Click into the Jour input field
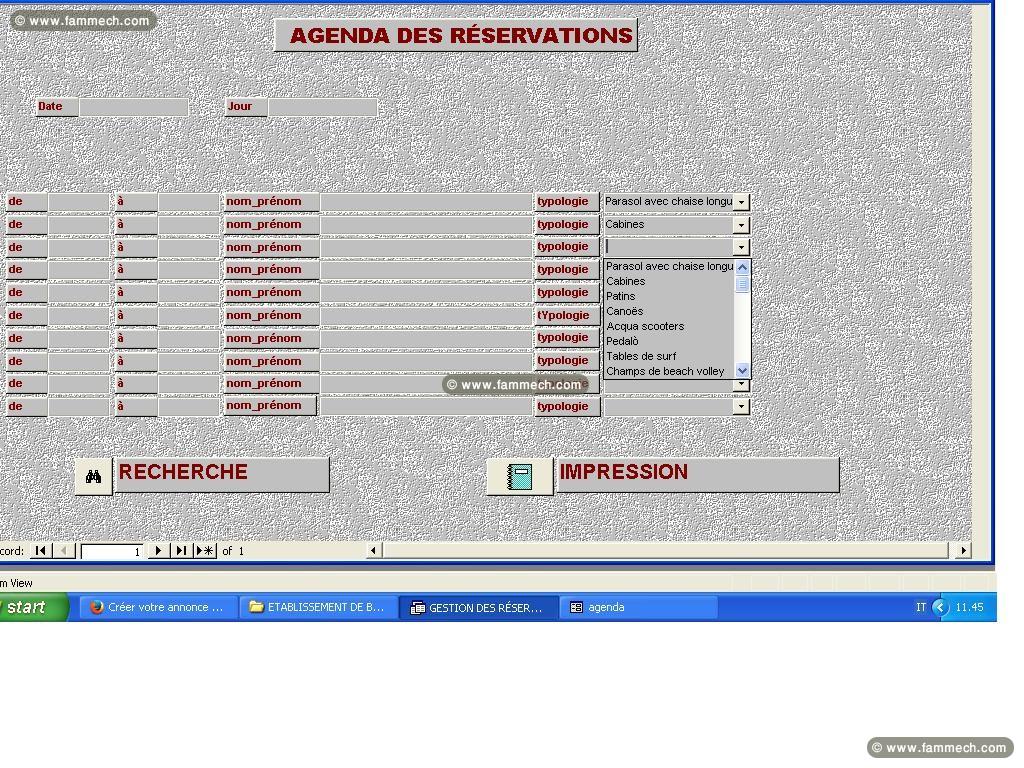The width and height of the screenshot is (1024, 768). 323,107
